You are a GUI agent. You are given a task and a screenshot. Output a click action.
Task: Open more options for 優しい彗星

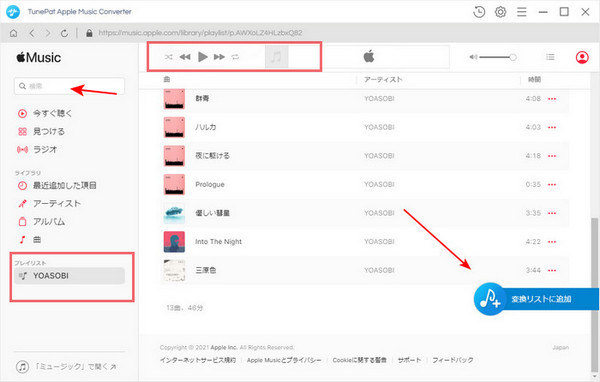coord(552,213)
